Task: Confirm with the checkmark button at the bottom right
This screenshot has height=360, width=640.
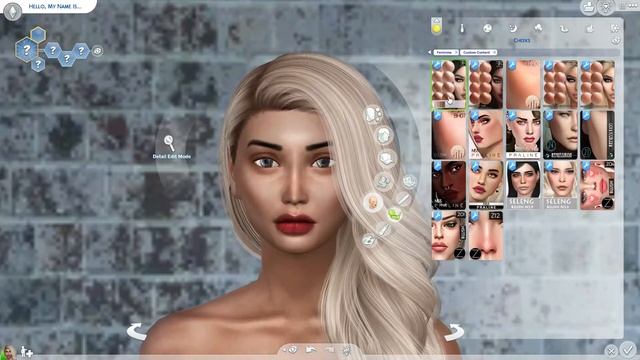Action: (x=628, y=350)
